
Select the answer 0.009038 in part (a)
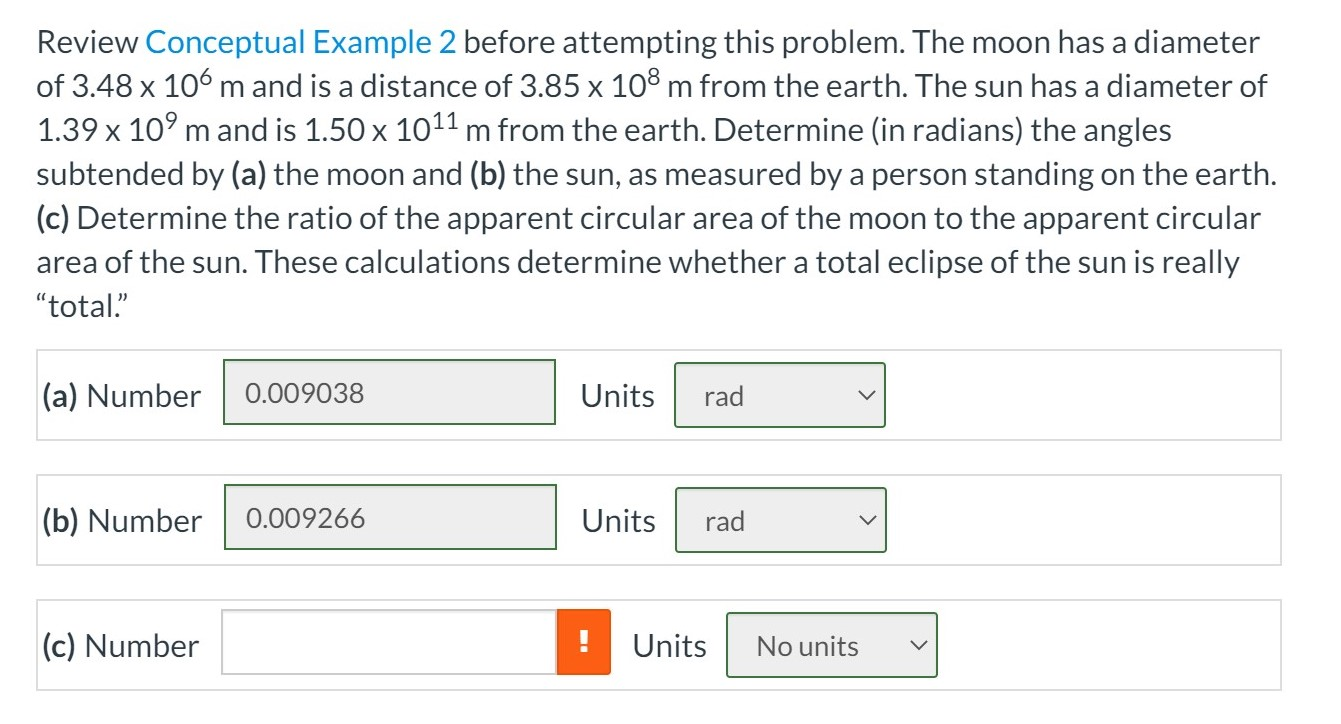pos(390,392)
